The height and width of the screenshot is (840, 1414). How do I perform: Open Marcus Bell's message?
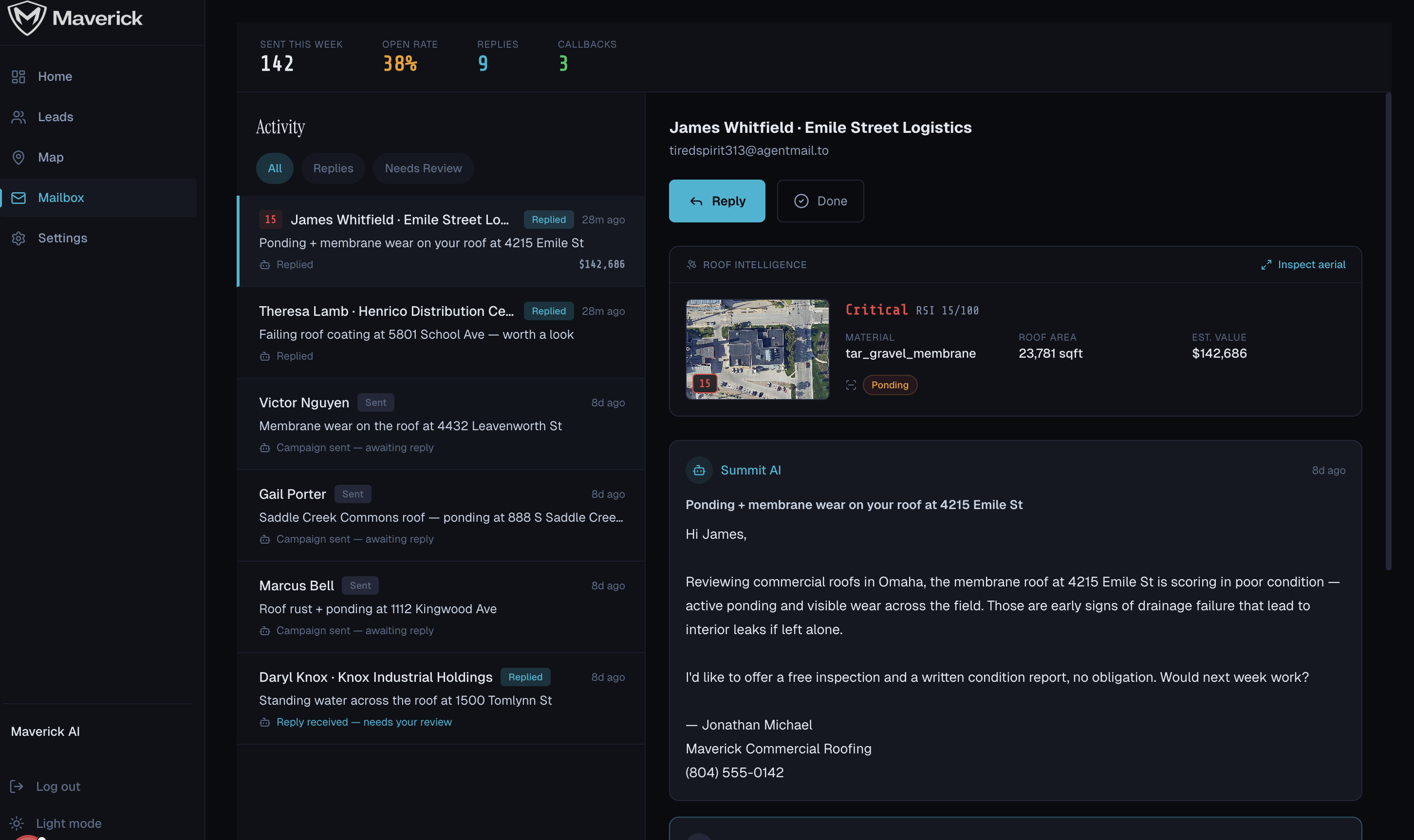[441, 607]
